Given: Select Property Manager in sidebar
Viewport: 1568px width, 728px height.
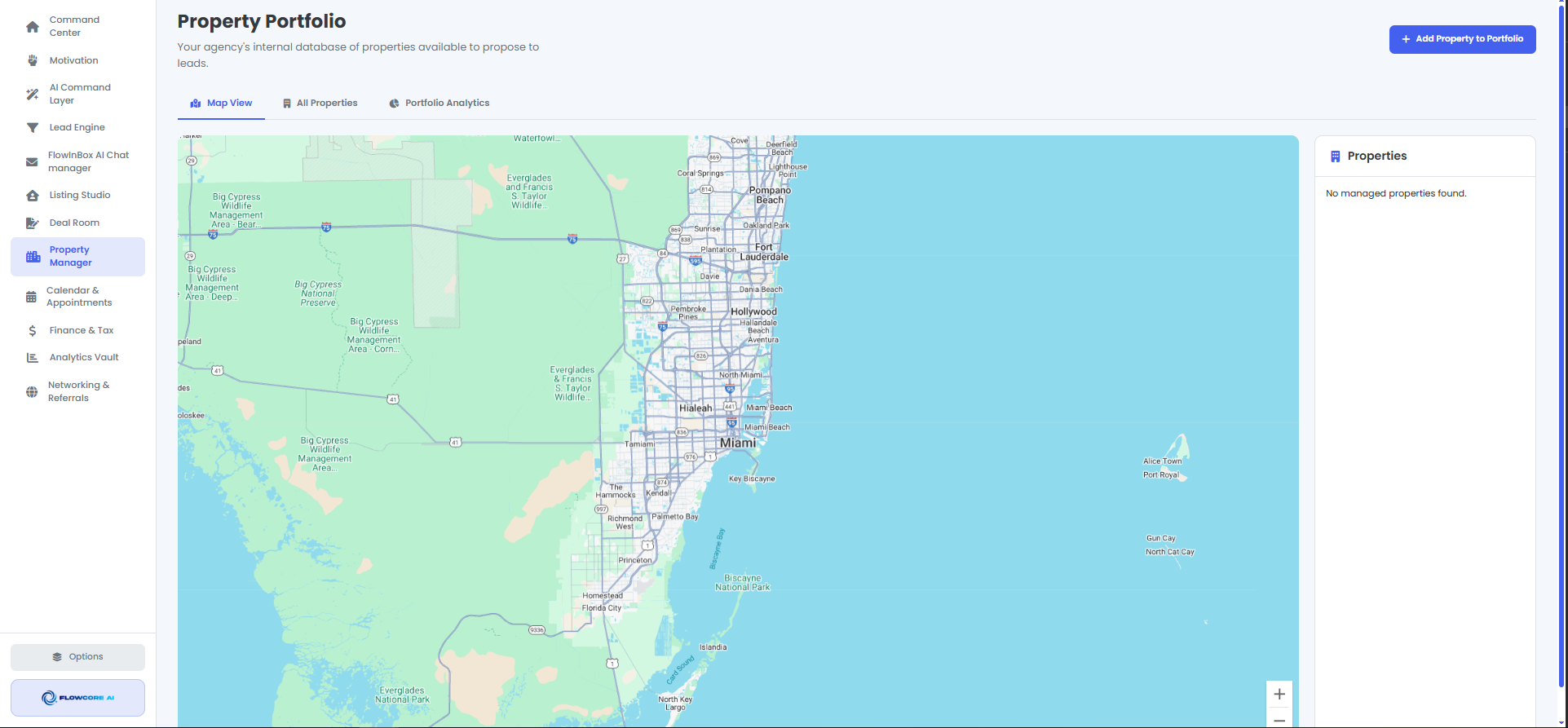Looking at the screenshot, I should [x=77, y=257].
